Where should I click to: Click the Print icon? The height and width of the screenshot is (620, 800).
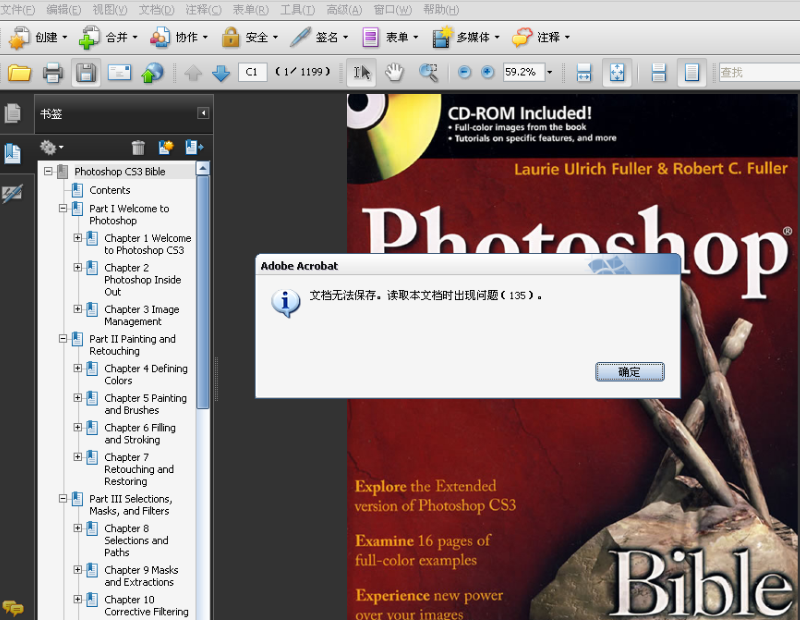pos(53,73)
